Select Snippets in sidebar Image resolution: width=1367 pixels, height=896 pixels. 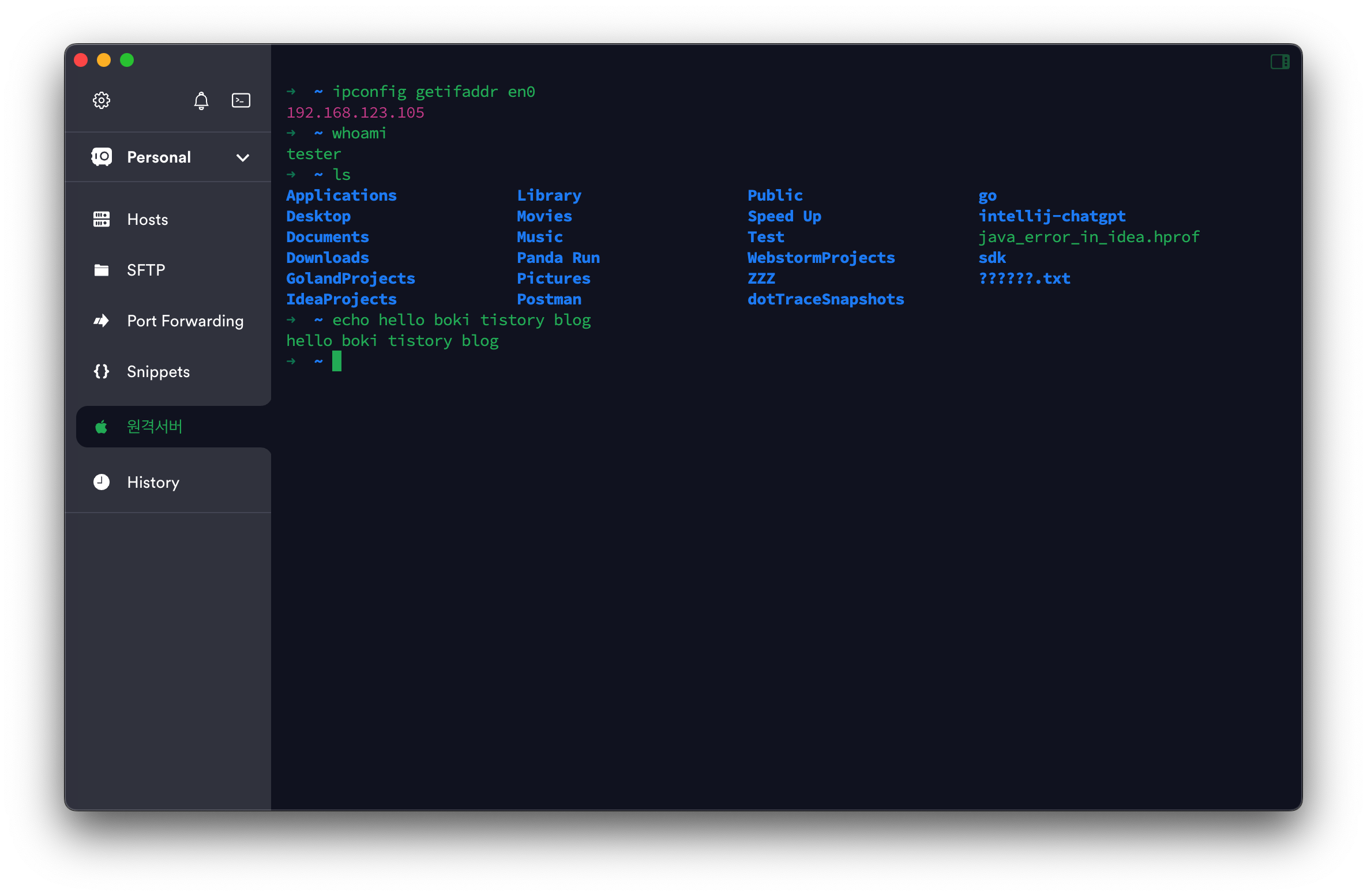[x=158, y=371]
